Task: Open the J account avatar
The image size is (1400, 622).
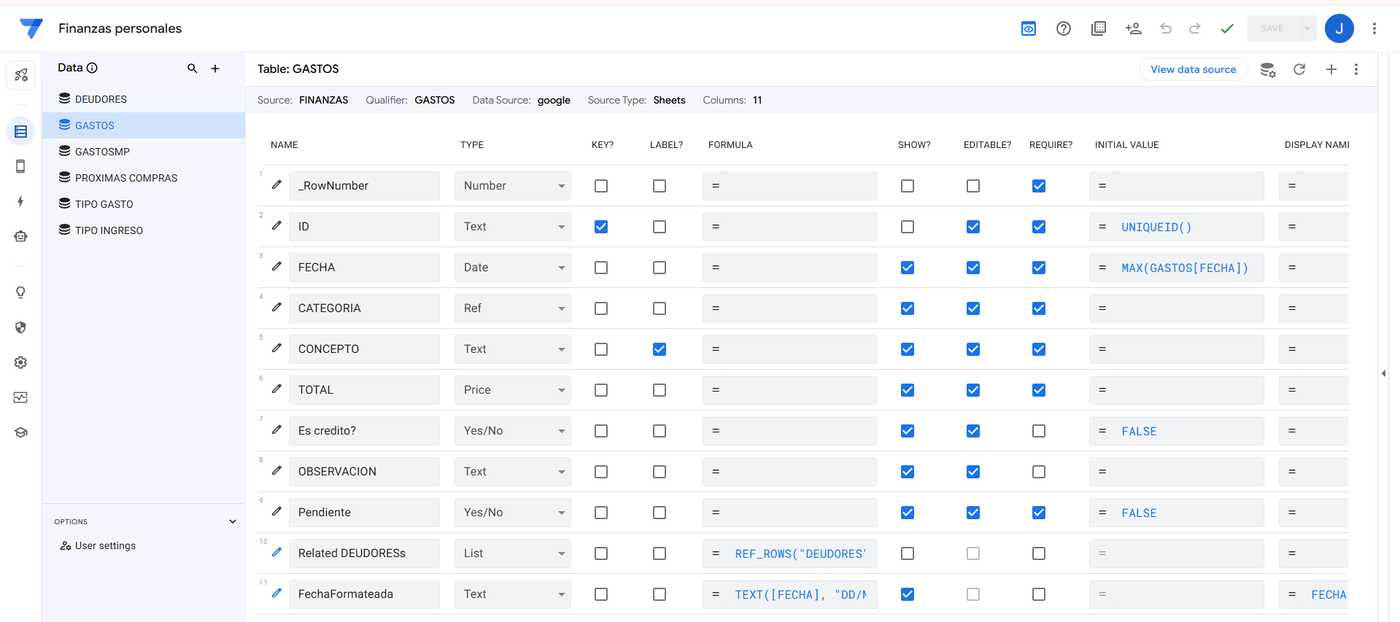Action: coord(1339,29)
